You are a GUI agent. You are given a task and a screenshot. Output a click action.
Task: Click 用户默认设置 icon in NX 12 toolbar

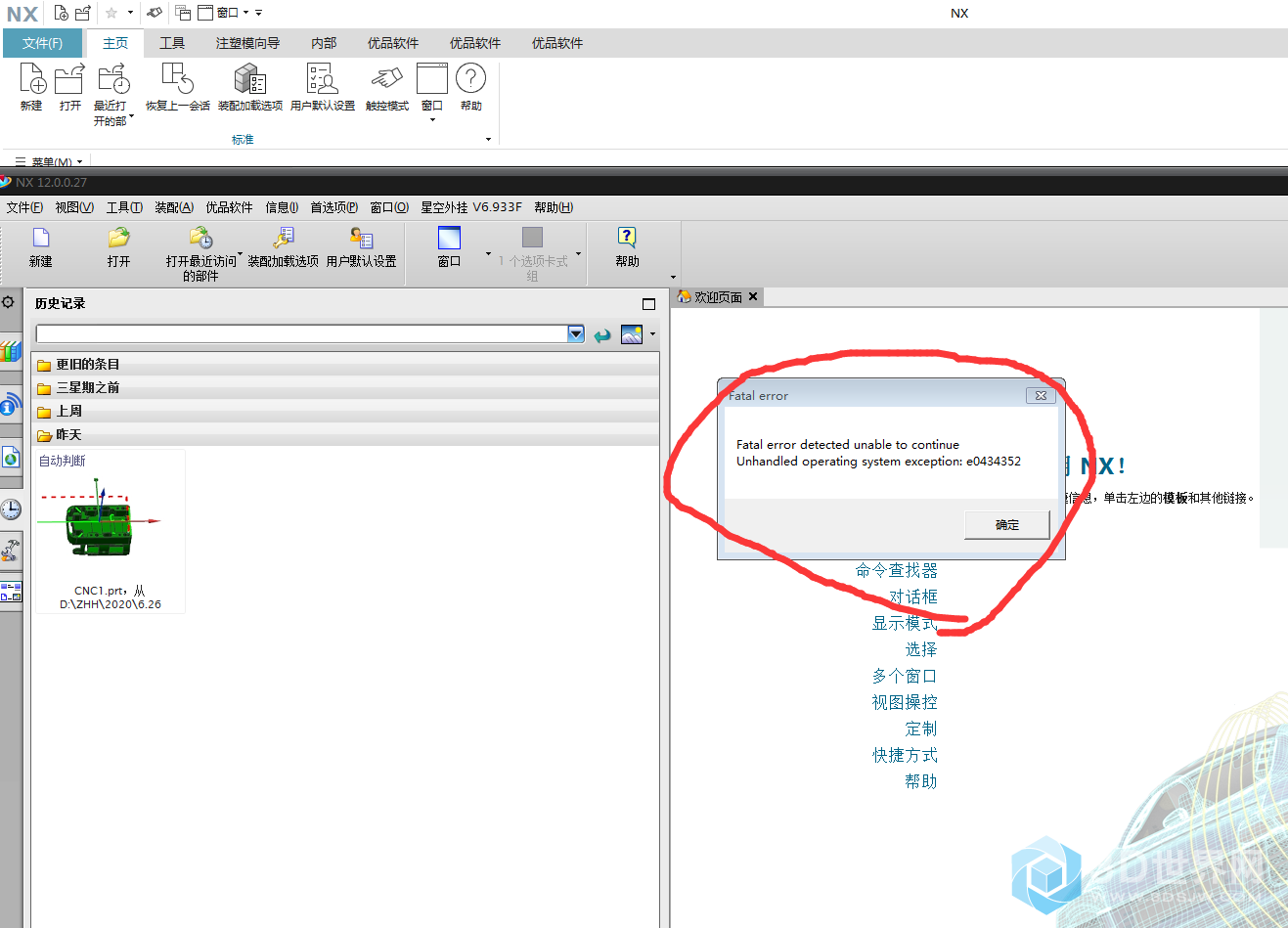pos(361,238)
